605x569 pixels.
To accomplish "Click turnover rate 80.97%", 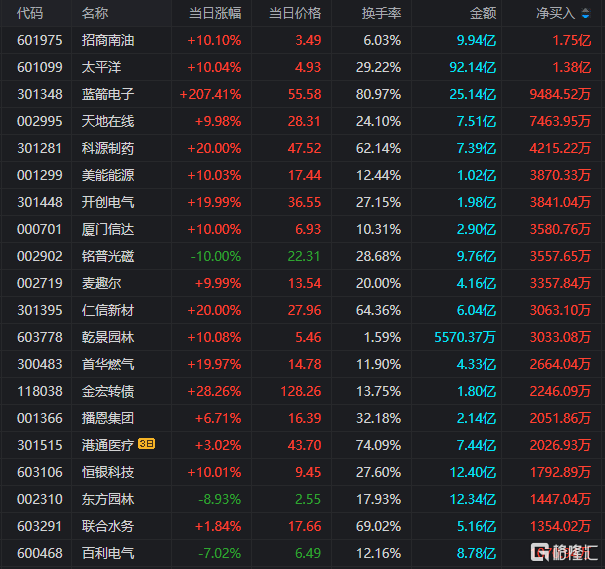I will (379, 94).
